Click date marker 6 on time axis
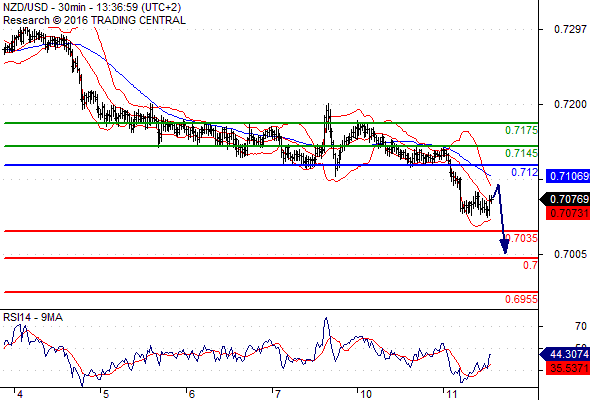 click(x=192, y=394)
